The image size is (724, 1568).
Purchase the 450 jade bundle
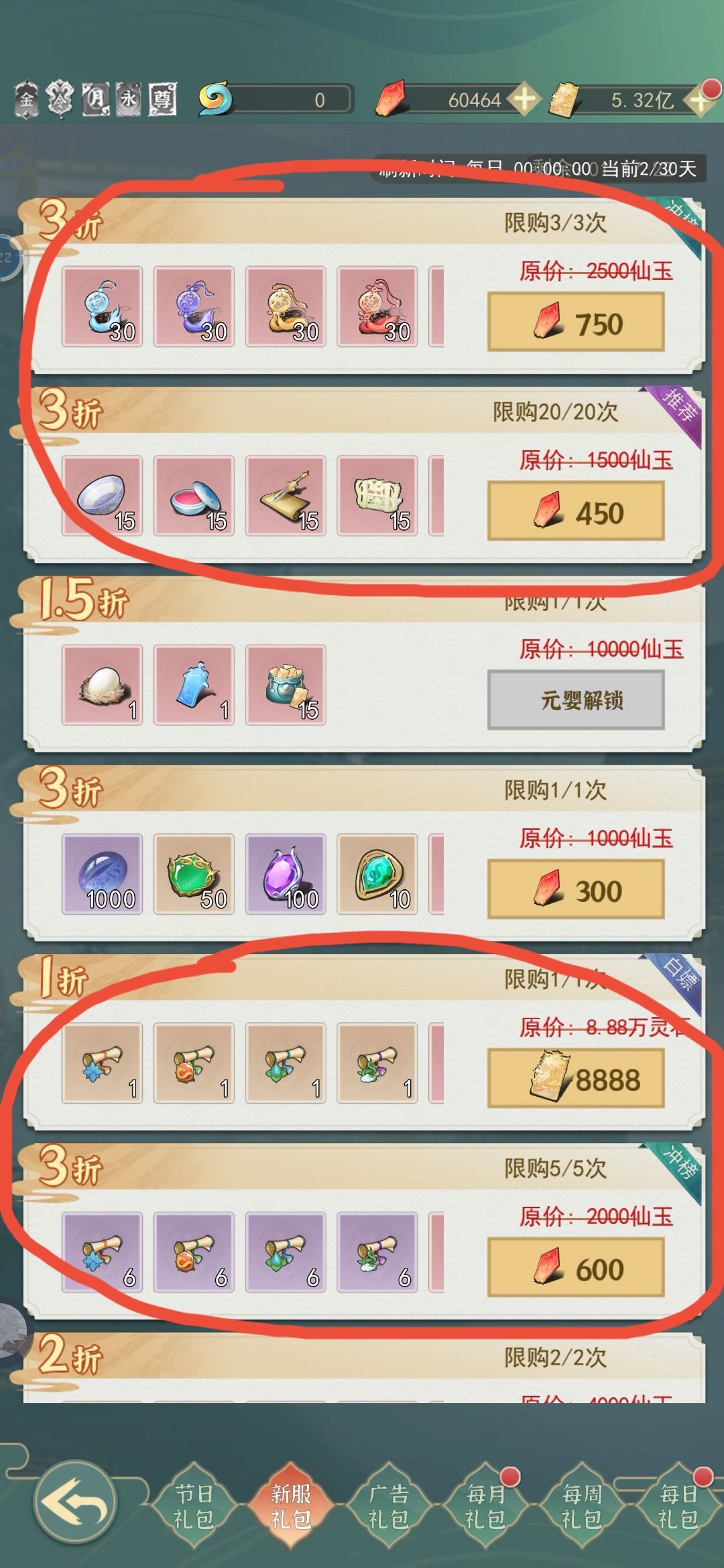pyautogui.click(x=576, y=511)
